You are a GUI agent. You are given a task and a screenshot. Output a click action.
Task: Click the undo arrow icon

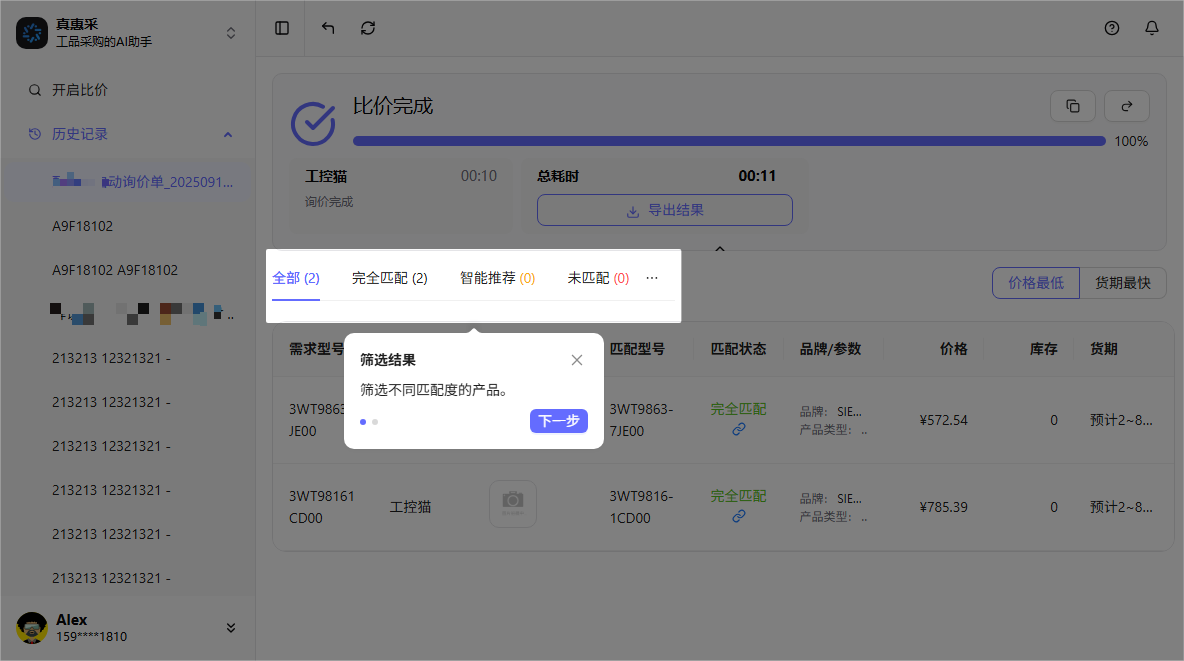tap(327, 28)
